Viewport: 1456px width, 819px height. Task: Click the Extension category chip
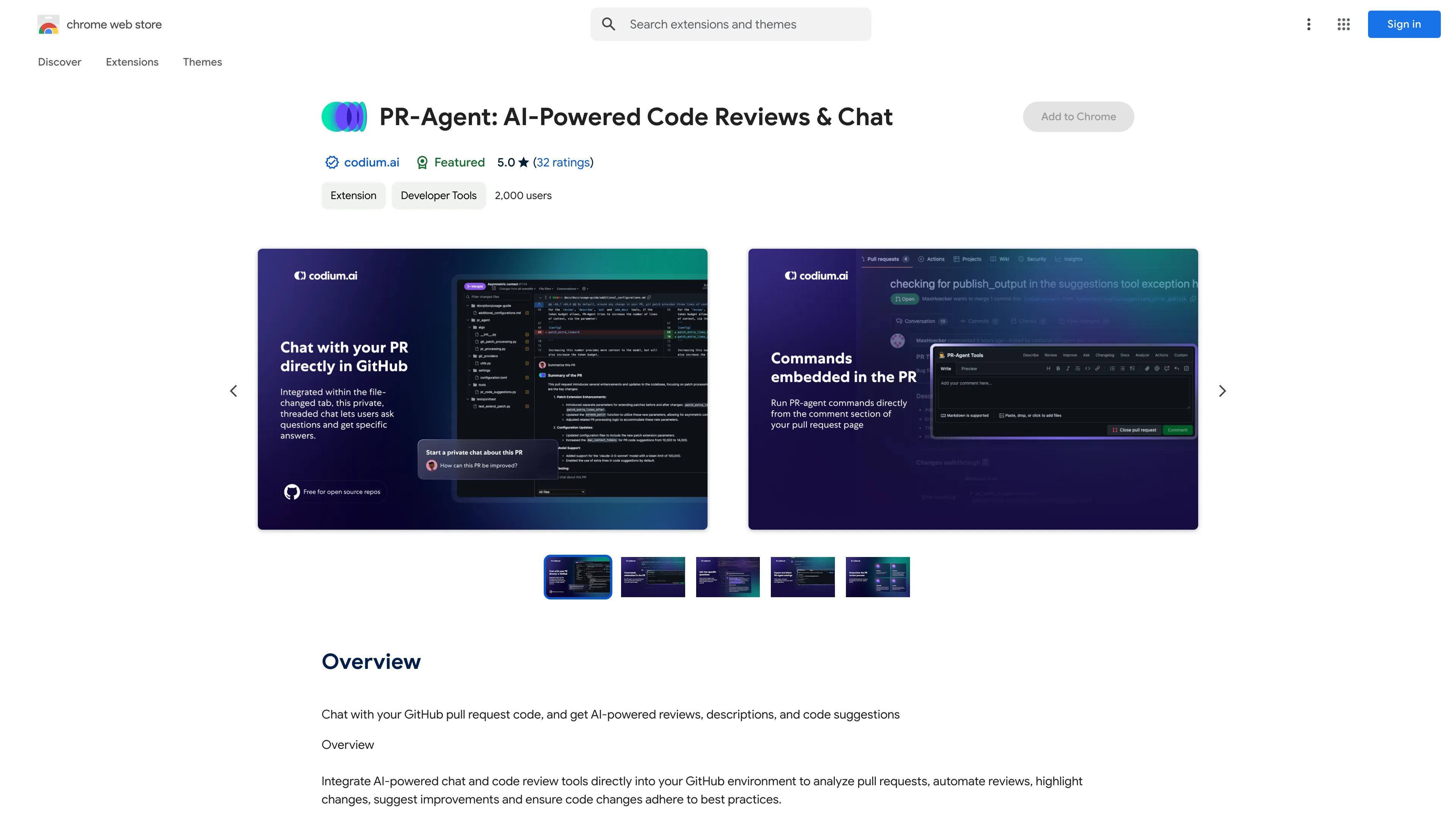click(353, 196)
